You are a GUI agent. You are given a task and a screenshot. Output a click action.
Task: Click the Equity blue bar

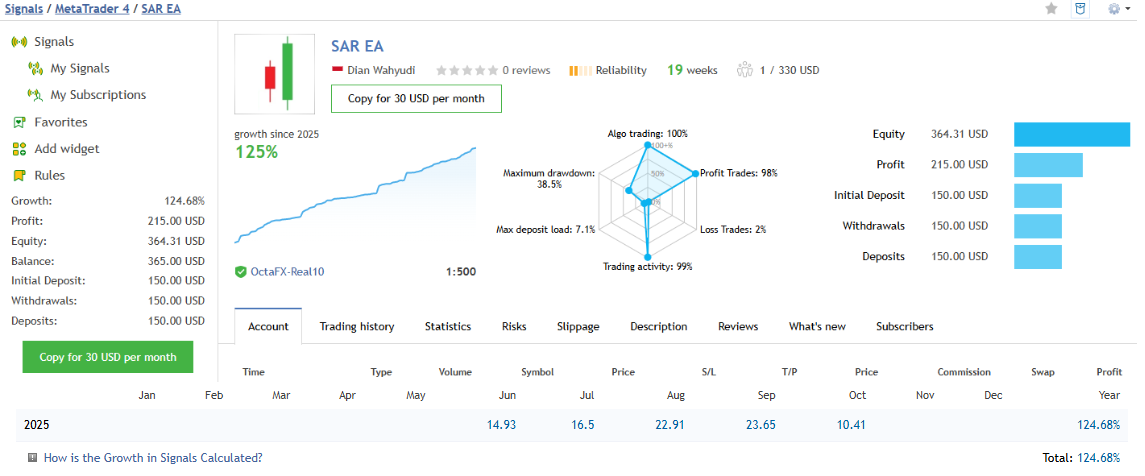pyautogui.click(x=1071, y=134)
